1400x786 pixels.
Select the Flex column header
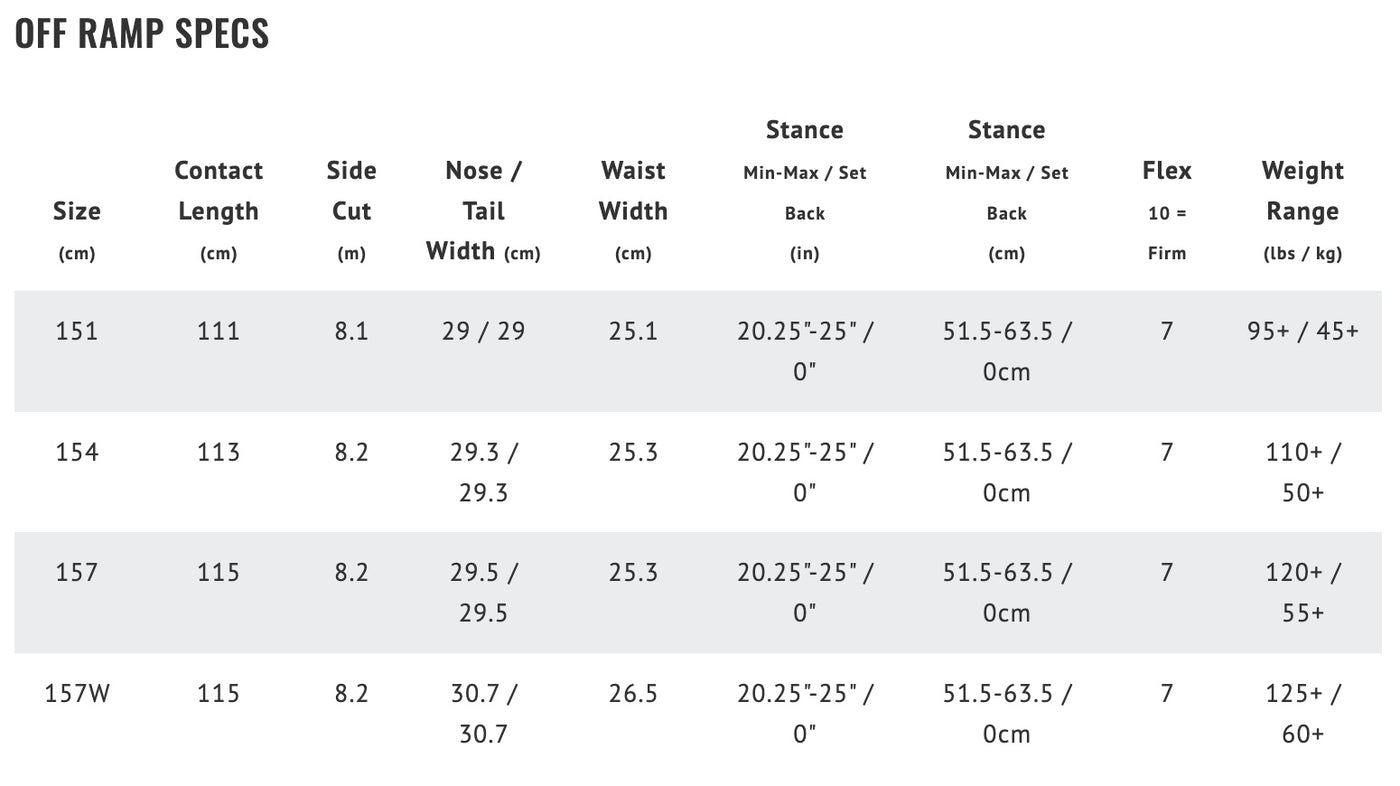(x=1167, y=211)
